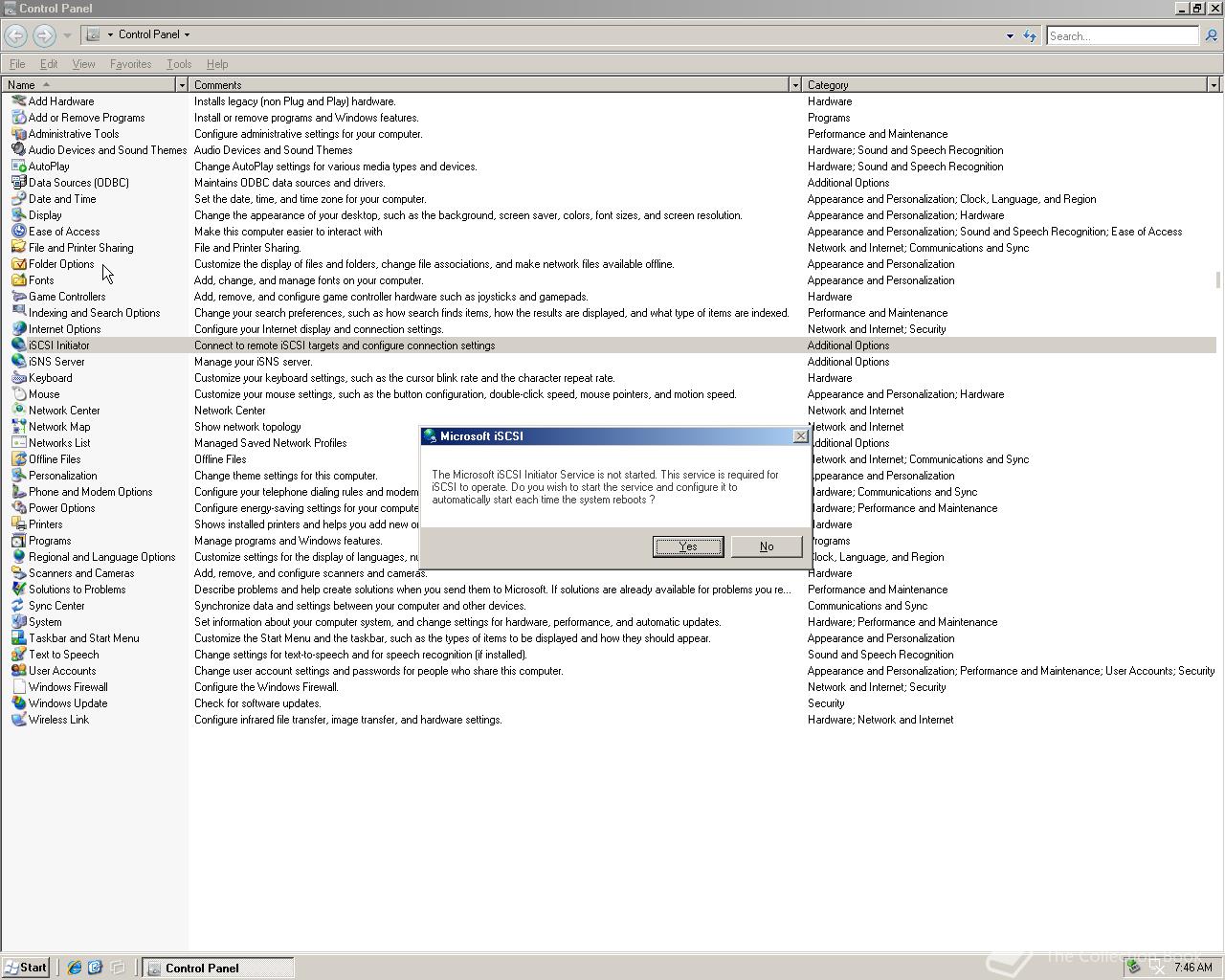Open the Name column filter dropdown
This screenshot has width=1225, height=980.
(x=181, y=85)
